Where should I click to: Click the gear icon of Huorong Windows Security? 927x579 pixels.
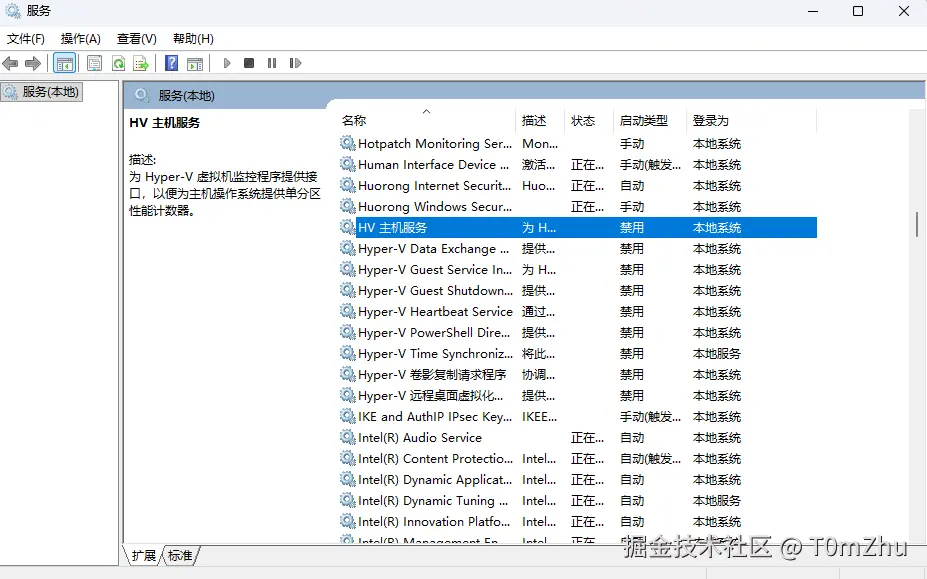tap(348, 206)
